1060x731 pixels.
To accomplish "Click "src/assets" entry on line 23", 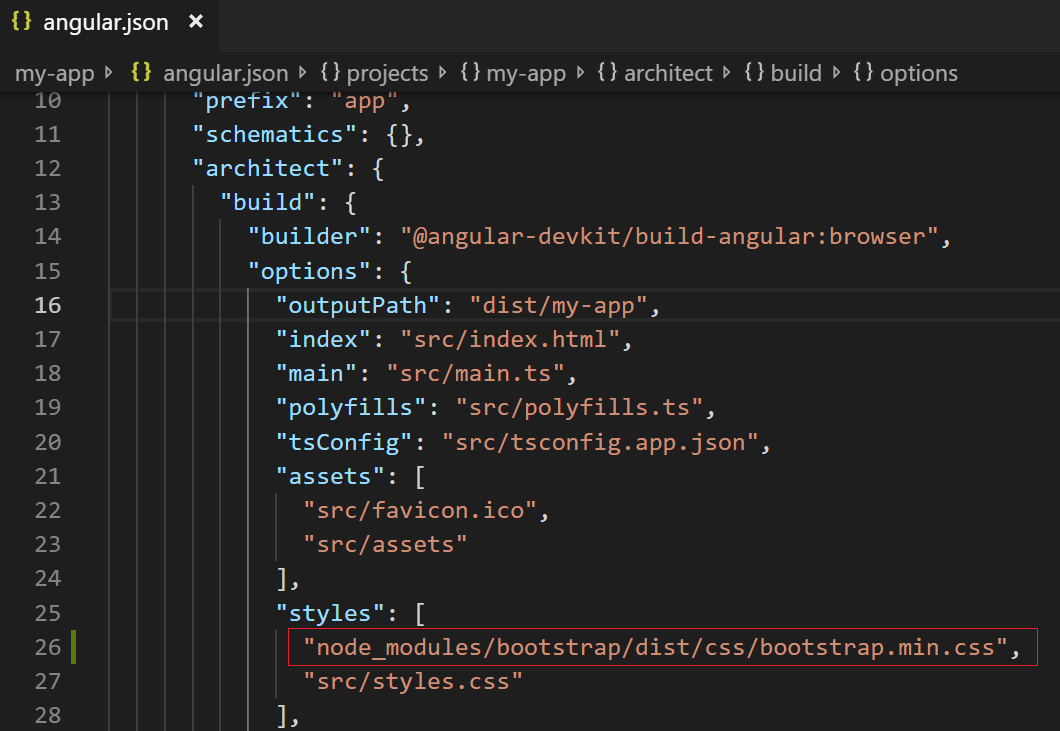I will coord(385,545).
